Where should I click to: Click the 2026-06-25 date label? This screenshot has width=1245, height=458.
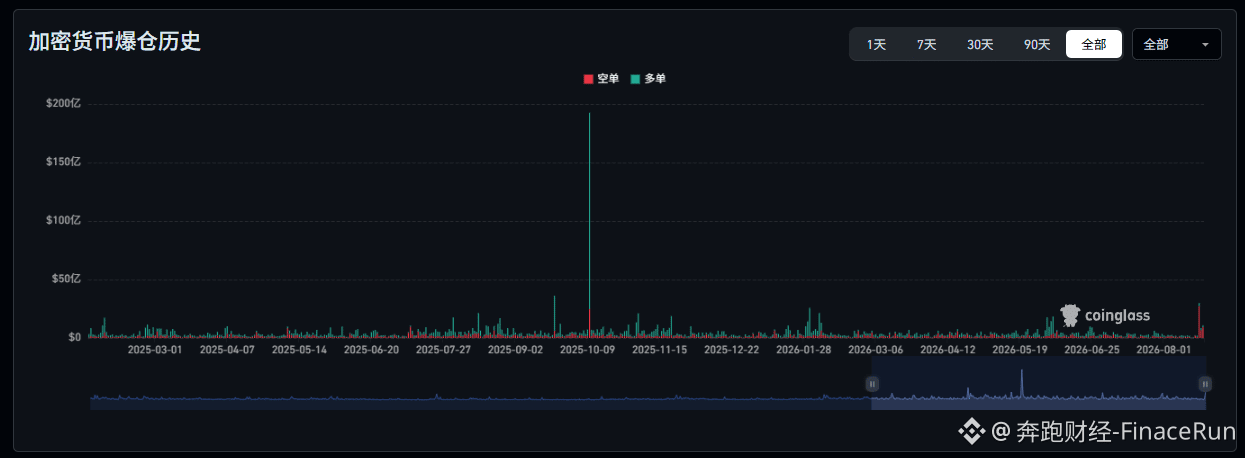point(1091,350)
